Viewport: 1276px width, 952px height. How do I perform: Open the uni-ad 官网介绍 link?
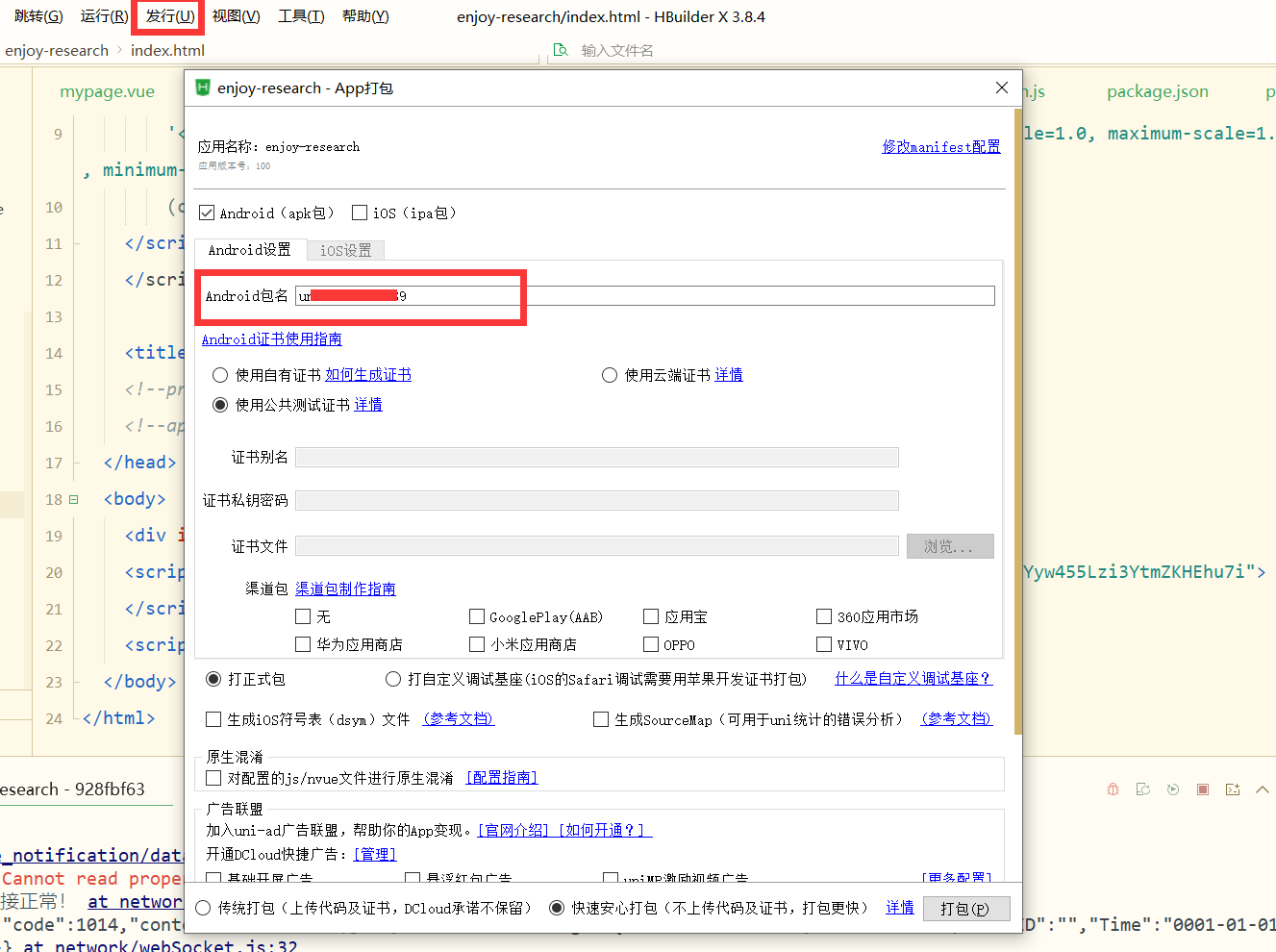[514, 830]
